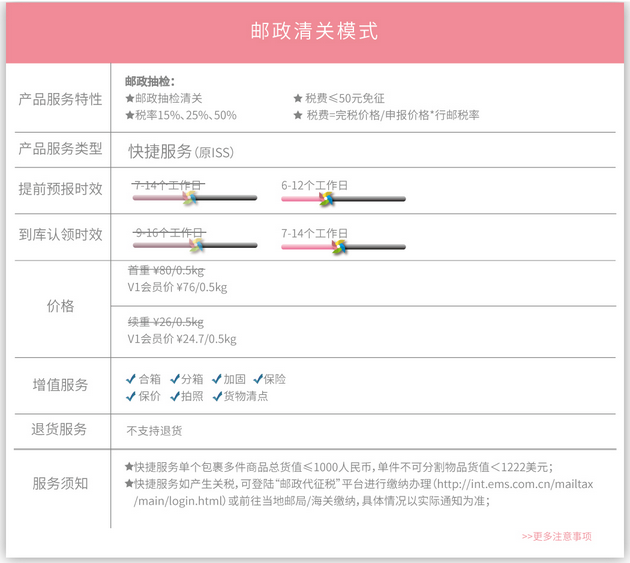Click the 合箱 checkmark icon
The height and width of the screenshot is (563, 630).
(x=131, y=379)
